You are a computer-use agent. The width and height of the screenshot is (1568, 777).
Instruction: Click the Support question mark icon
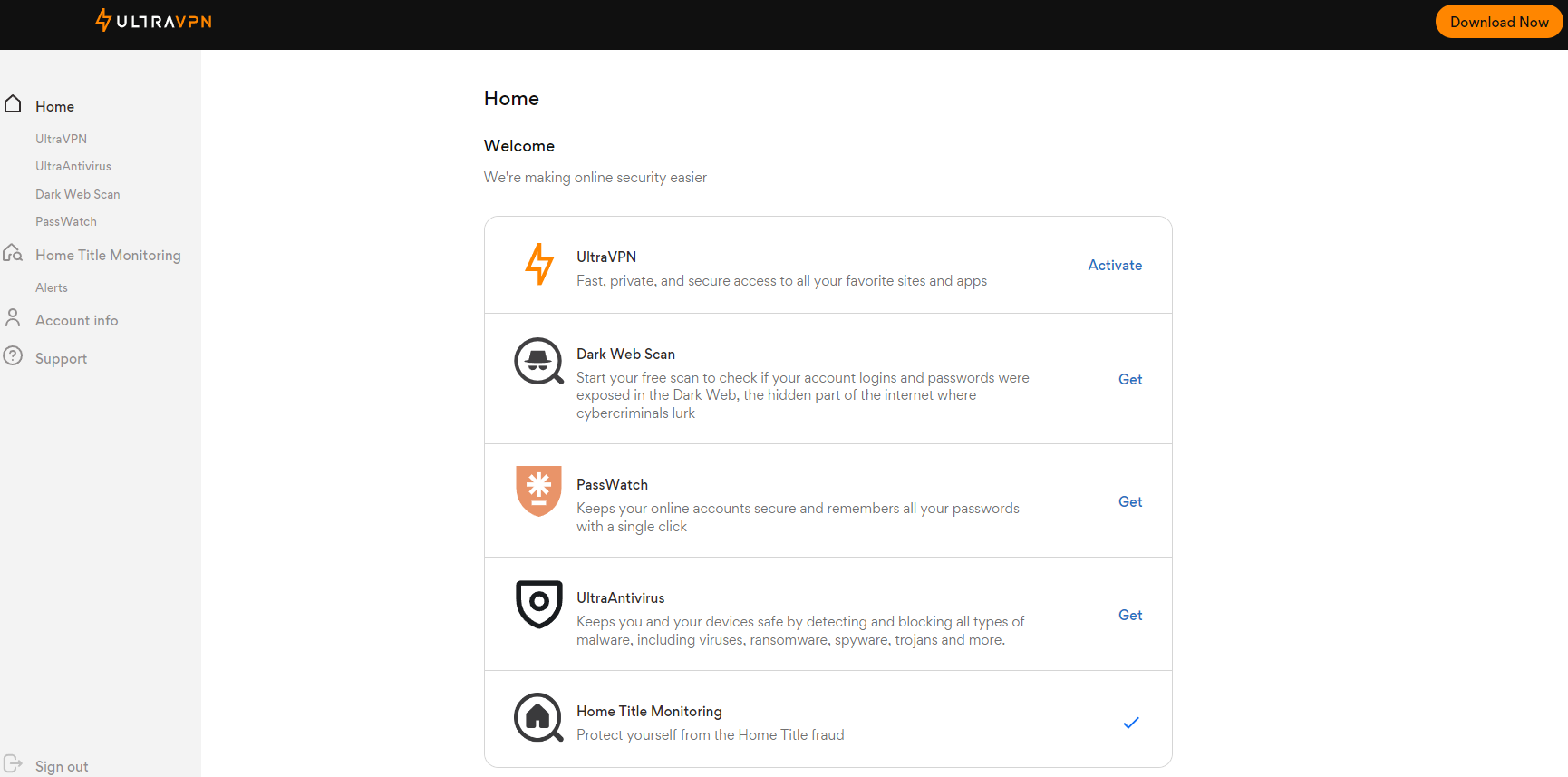tap(13, 355)
